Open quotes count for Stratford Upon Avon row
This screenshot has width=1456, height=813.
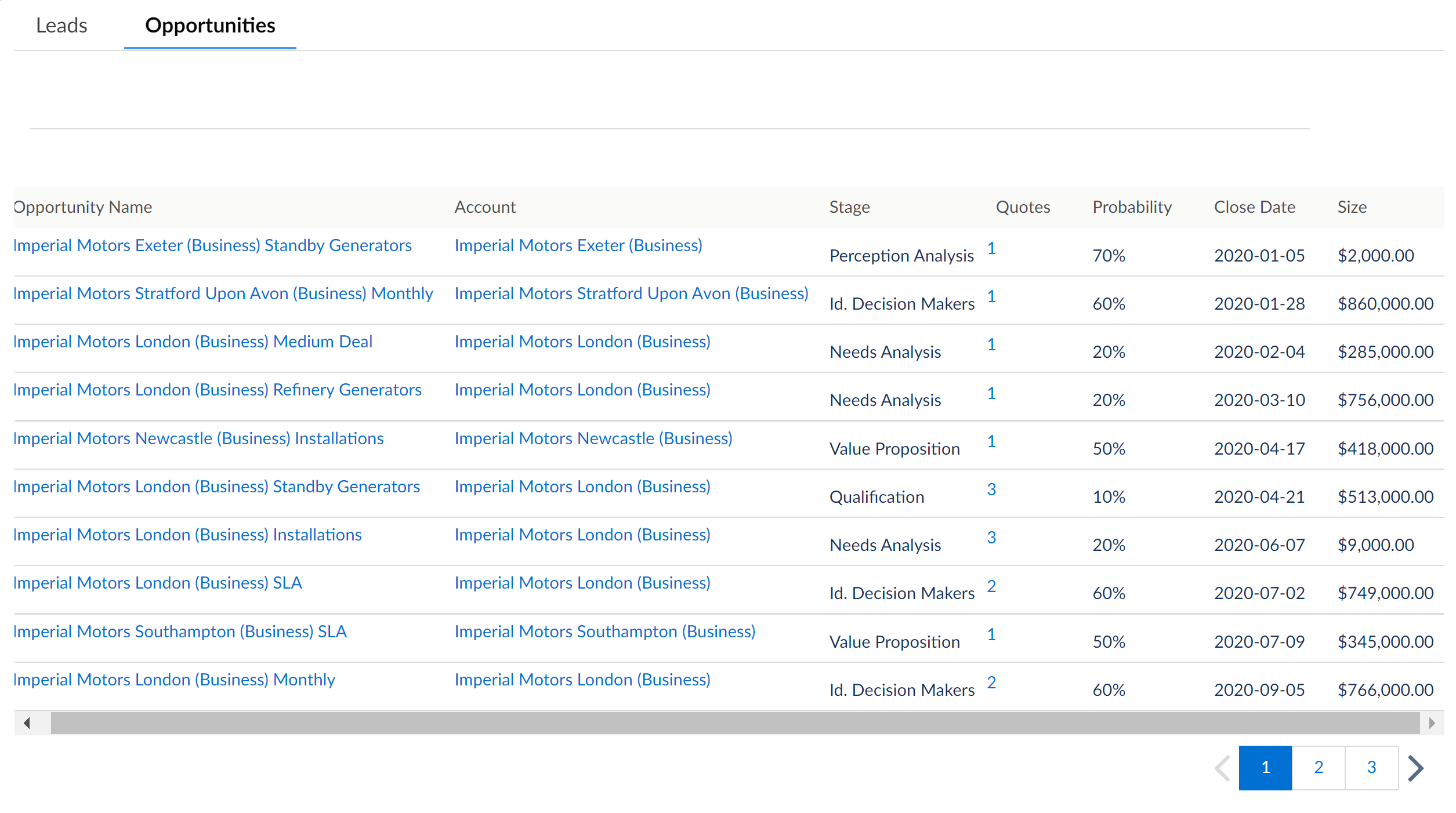(x=991, y=296)
